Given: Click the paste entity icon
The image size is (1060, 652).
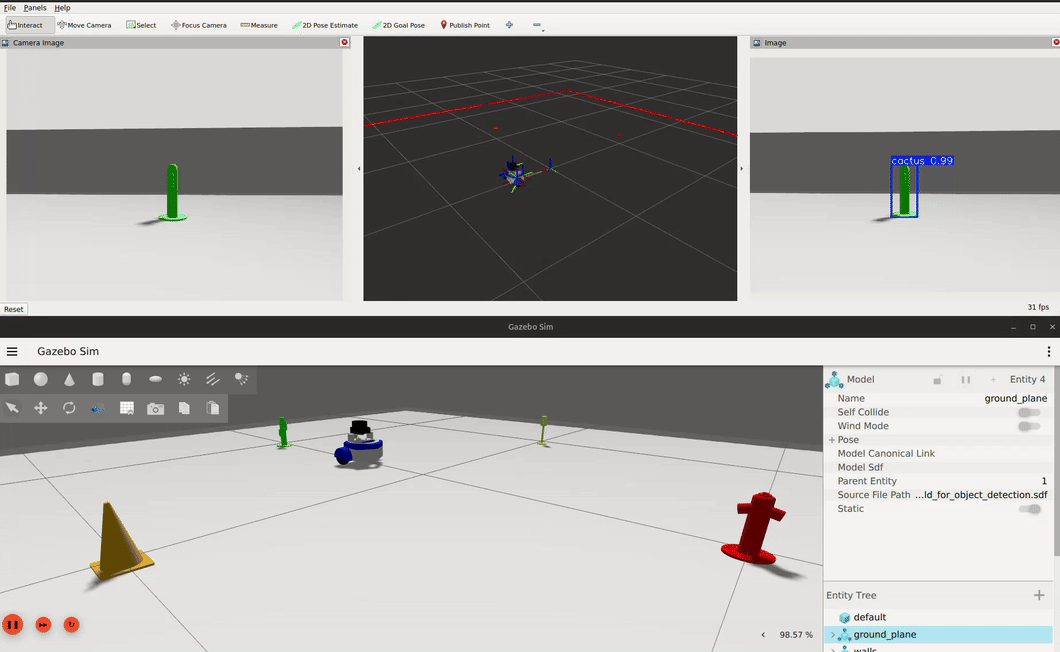Looking at the screenshot, I should (213, 408).
